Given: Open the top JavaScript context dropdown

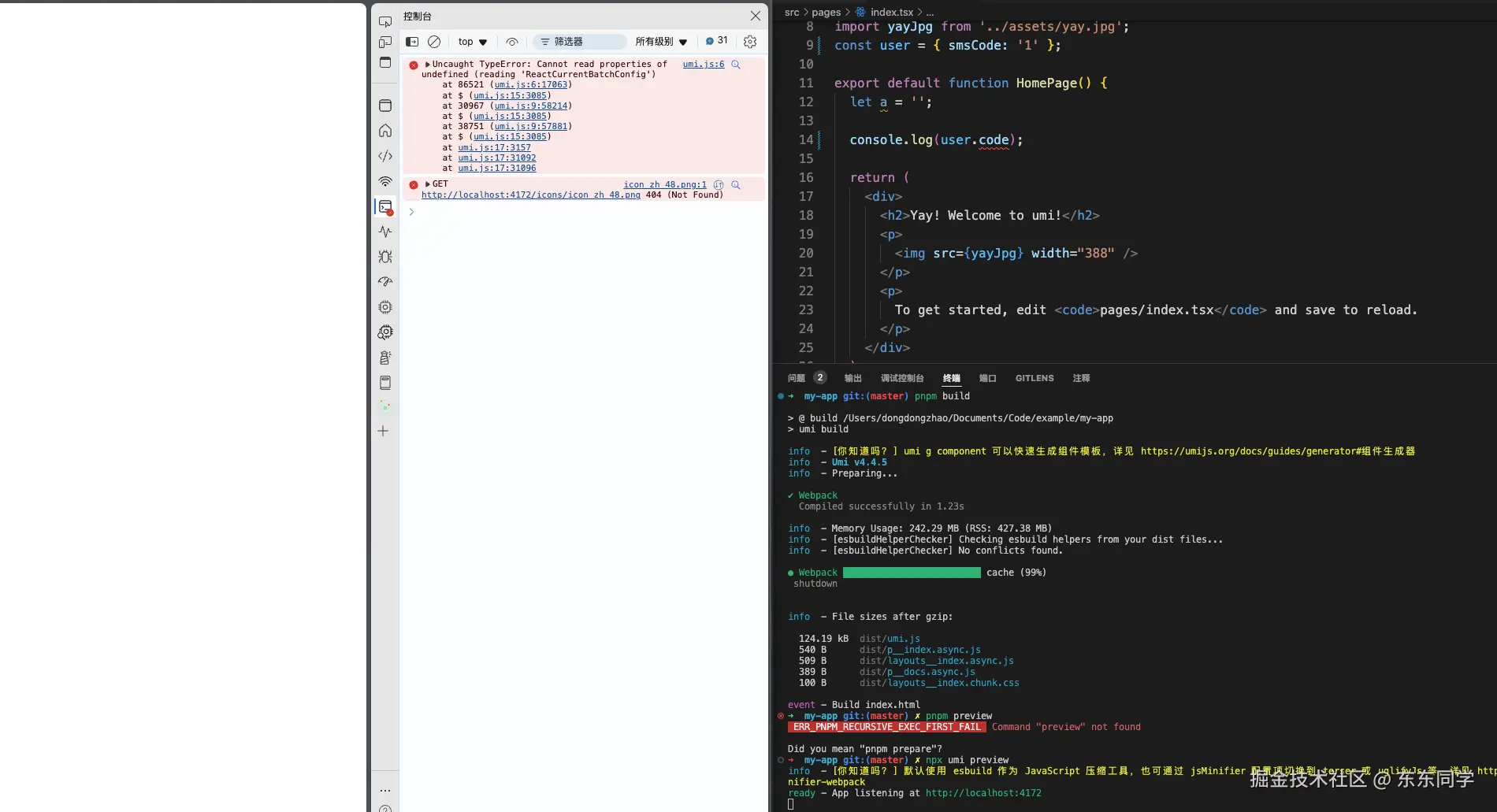Looking at the screenshot, I should [473, 42].
